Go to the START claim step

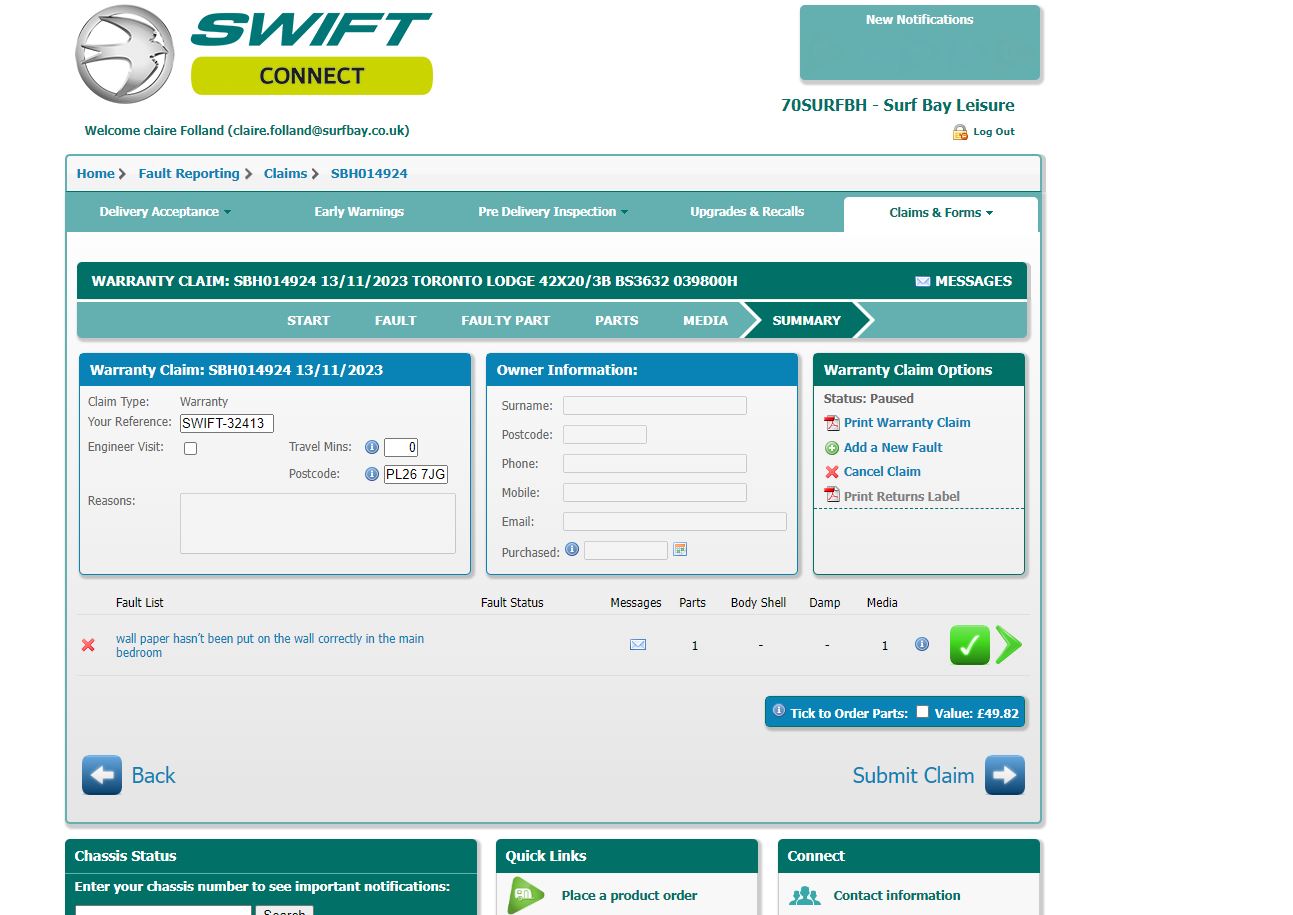[308, 321]
